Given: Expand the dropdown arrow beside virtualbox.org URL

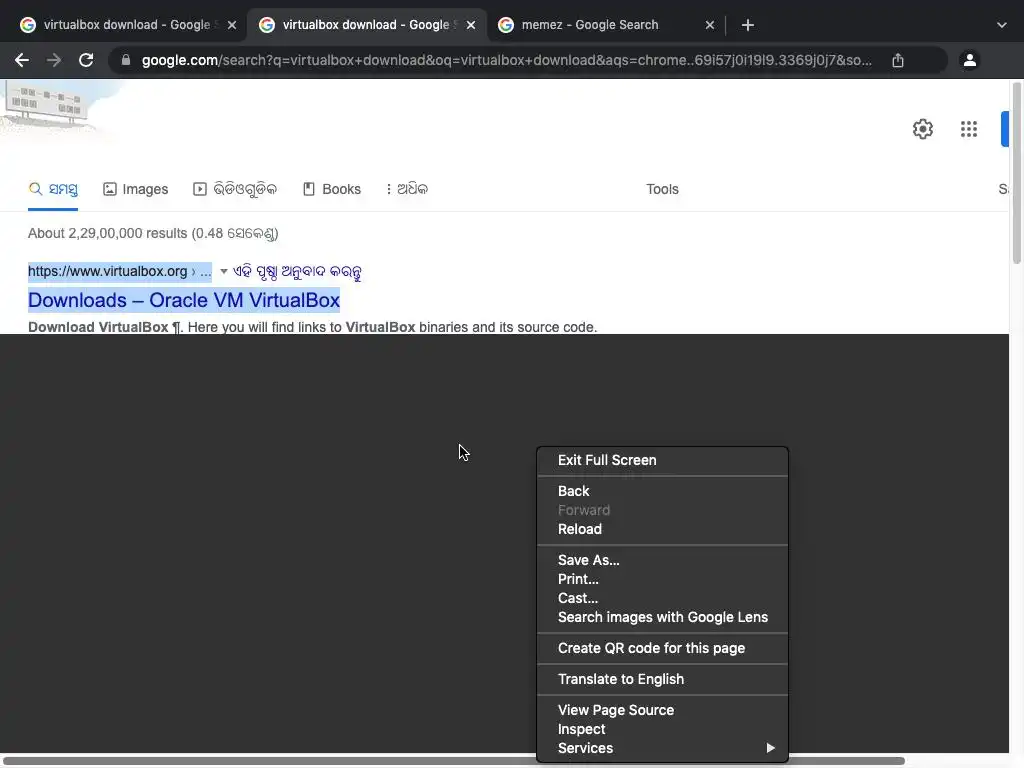Looking at the screenshot, I should pos(223,271).
